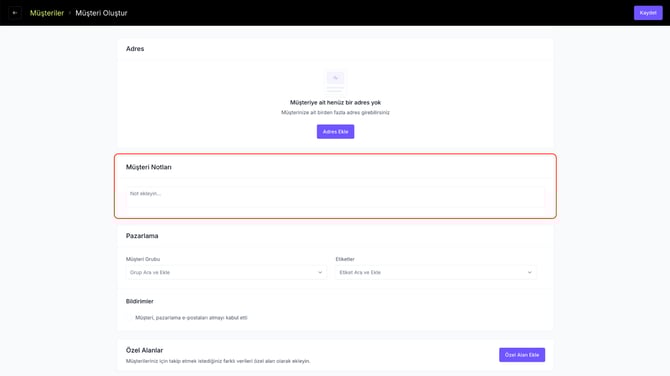Click the empty address illustration icon
The image size is (670, 376).
click(x=335, y=82)
